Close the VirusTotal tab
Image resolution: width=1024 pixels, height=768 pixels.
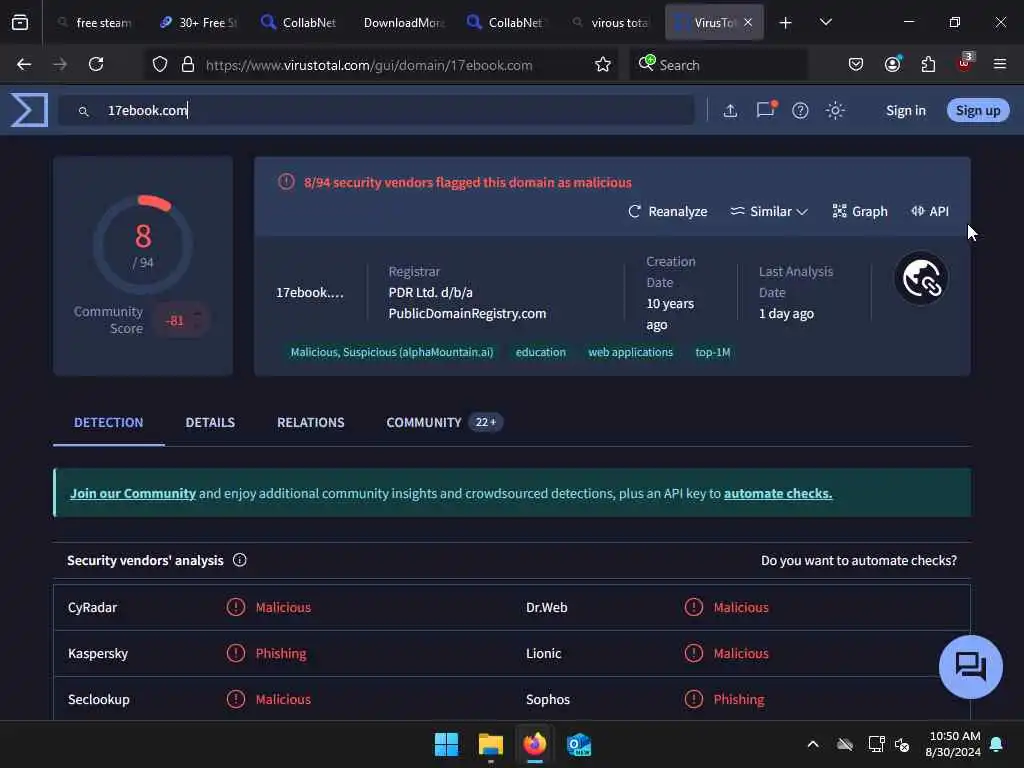point(748,22)
